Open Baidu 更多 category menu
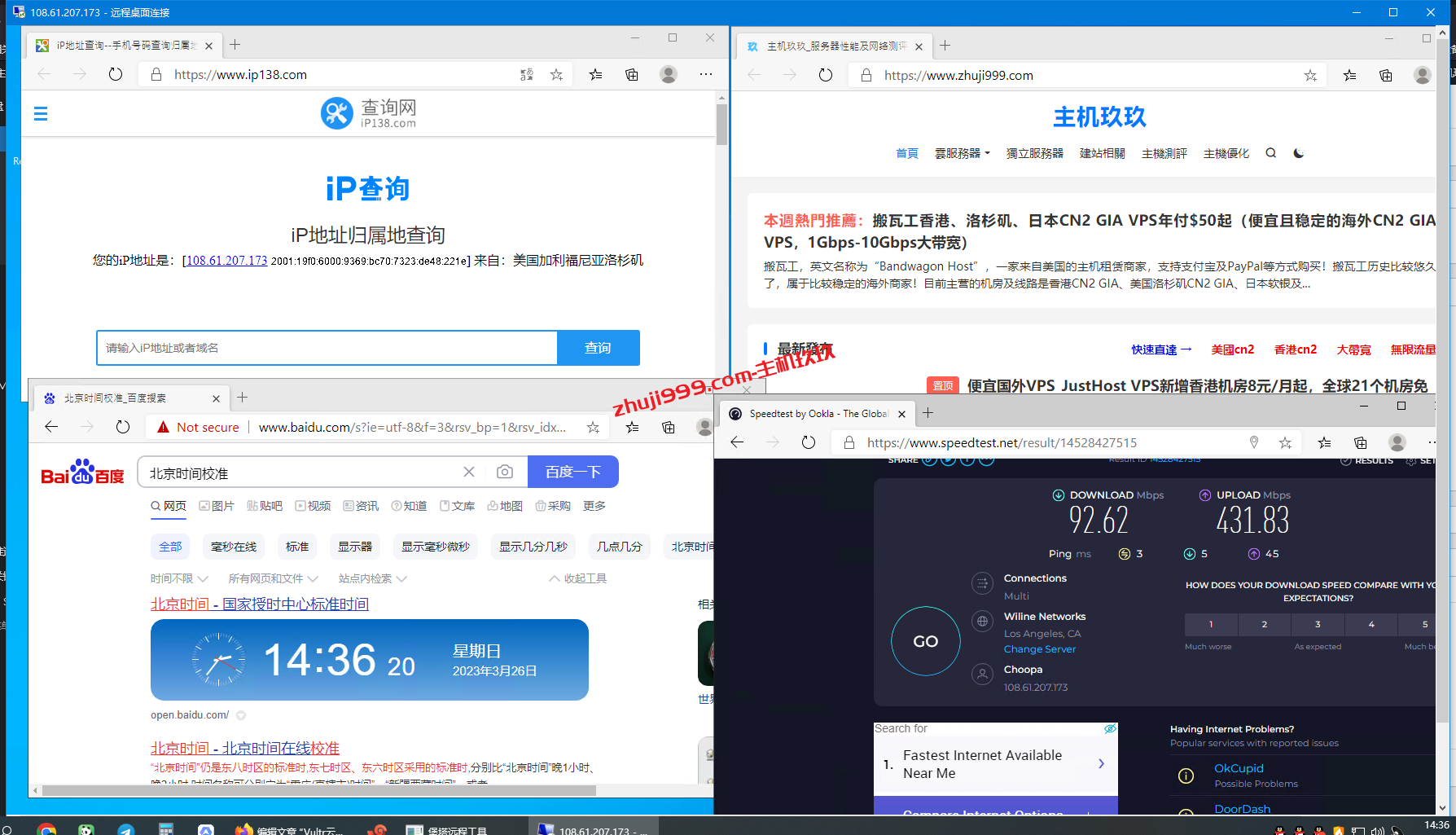This screenshot has width=1456, height=835. 594,506
